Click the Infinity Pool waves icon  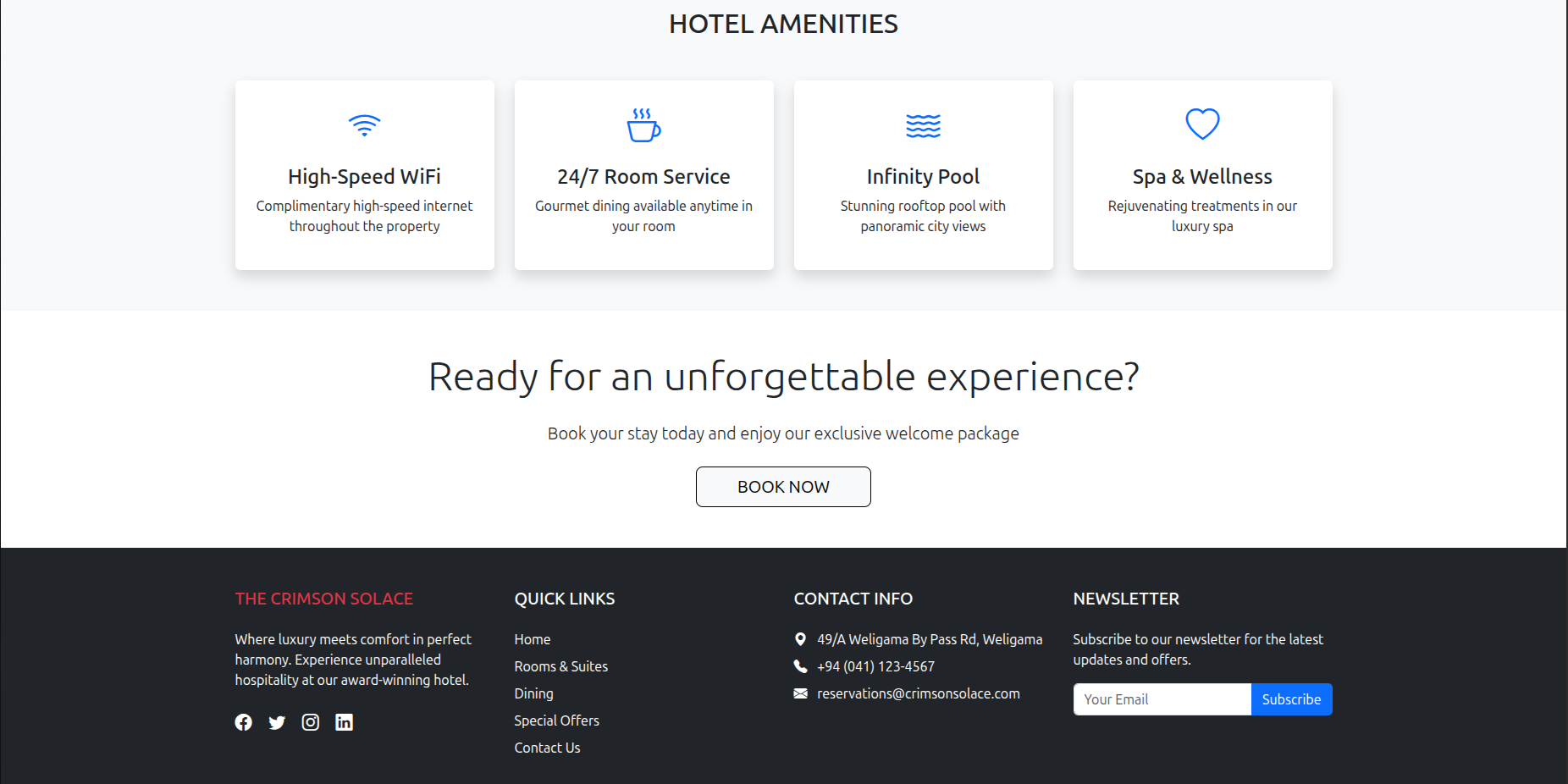click(x=923, y=125)
